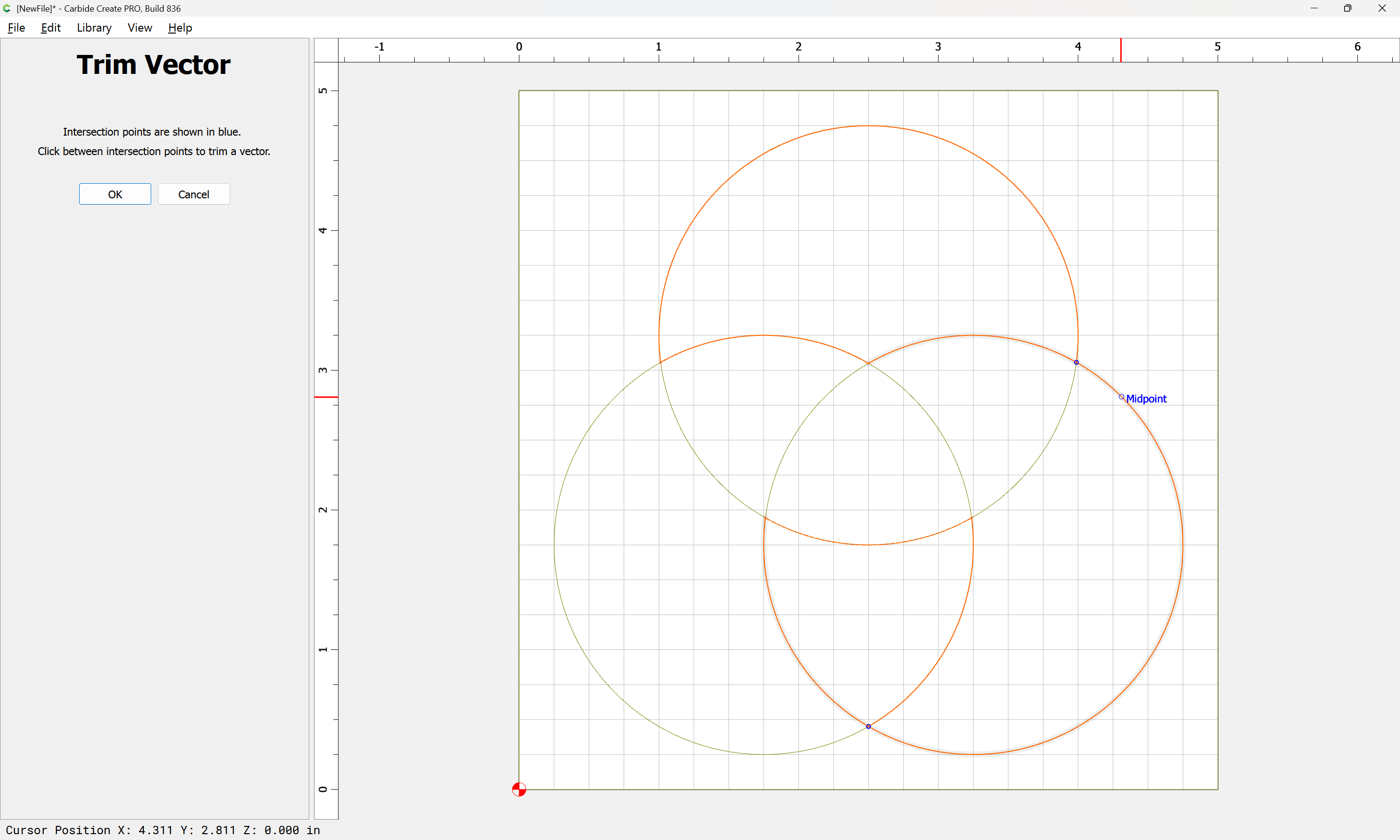Click the upper-right blue intersection point
Image resolution: width=1400 pixels, height=840 pixels.
coord(1076,362)
